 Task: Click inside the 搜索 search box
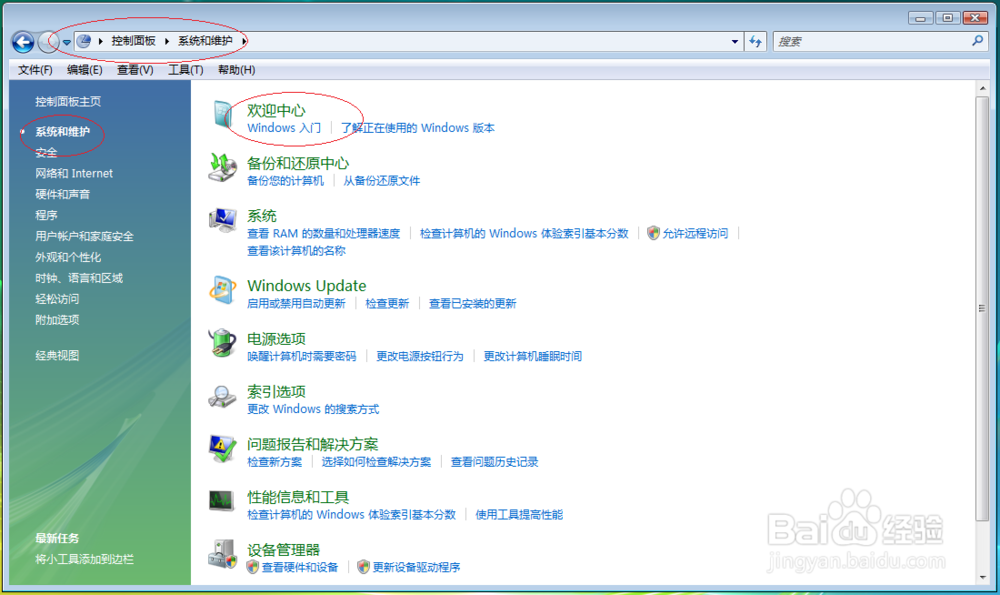coord(871,41)
